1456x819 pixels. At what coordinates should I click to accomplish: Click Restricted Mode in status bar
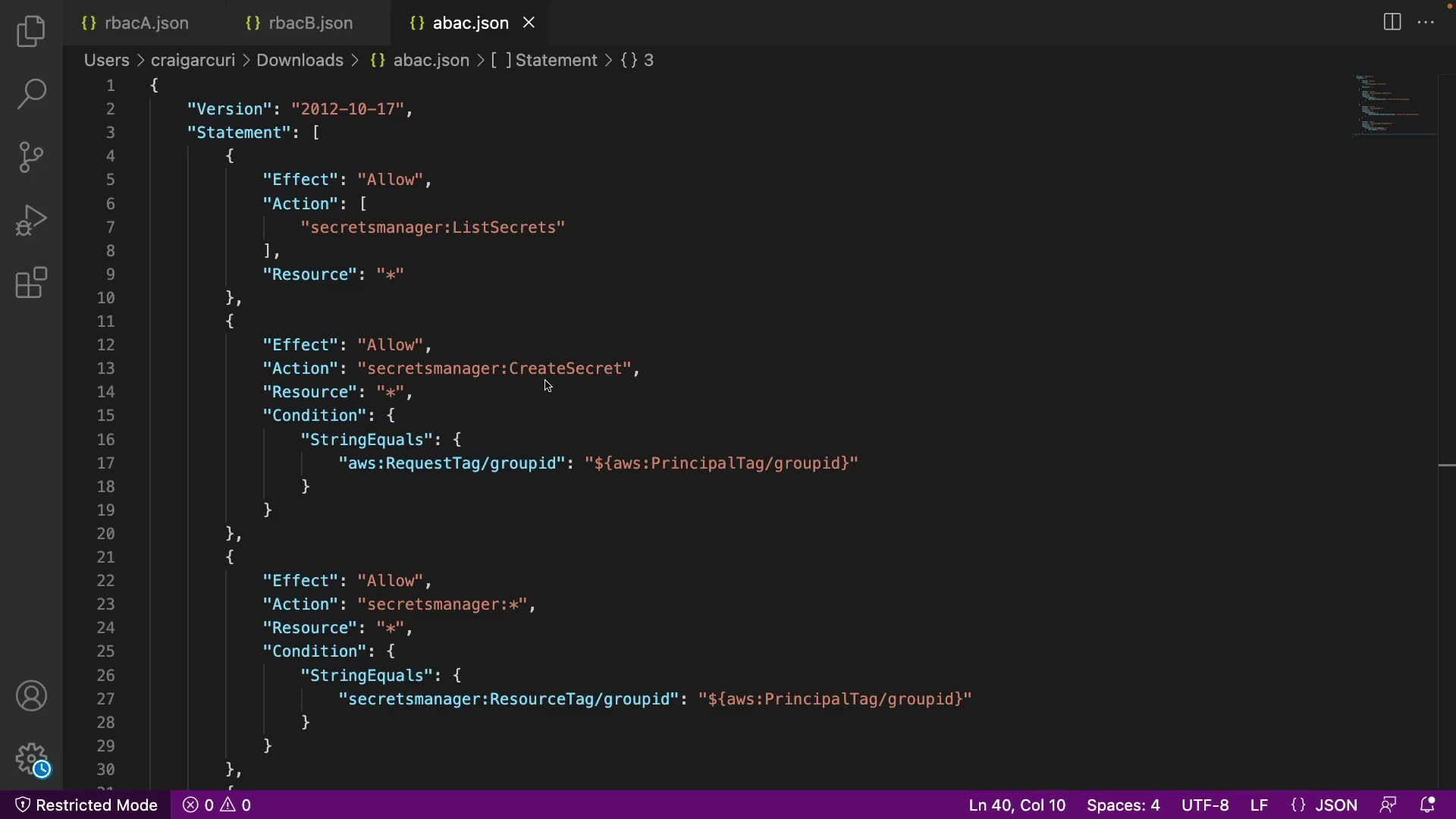point(86,805)
